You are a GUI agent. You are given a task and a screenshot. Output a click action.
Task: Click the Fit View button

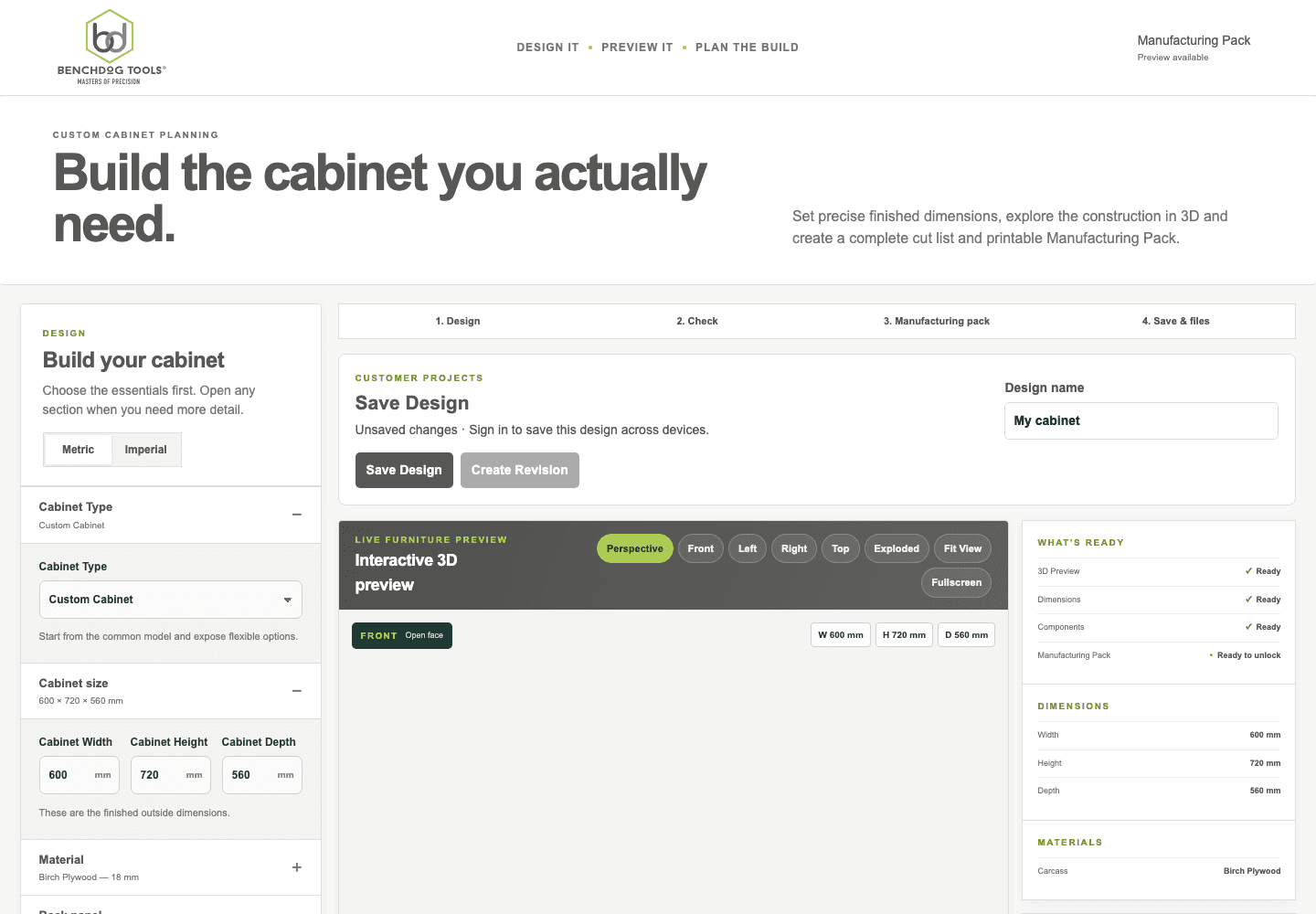click(x=962, y=548)
